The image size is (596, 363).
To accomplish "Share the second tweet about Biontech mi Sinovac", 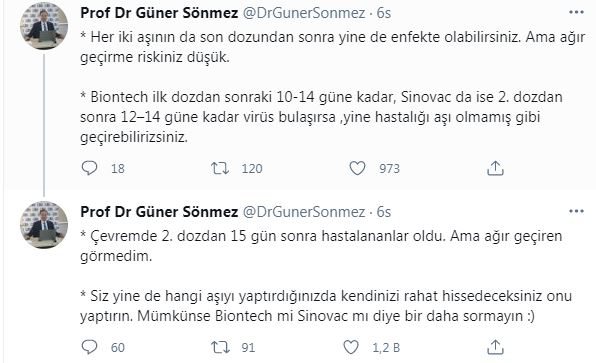I will [495, 347].
